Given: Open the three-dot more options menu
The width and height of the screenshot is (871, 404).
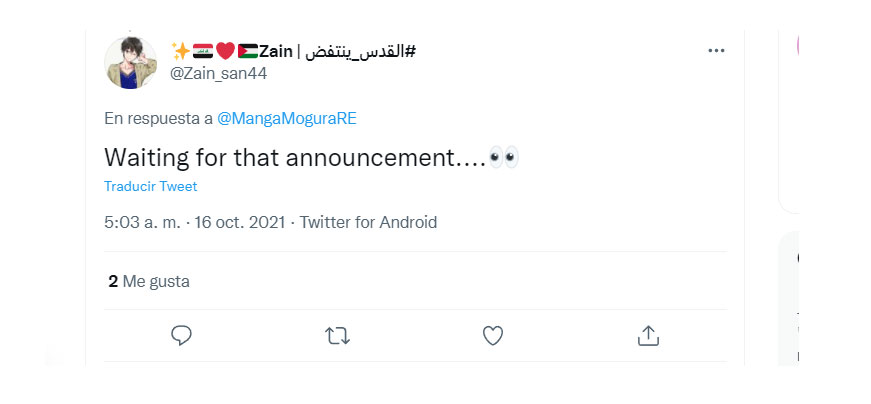Looking at the screenshot, I should (715, 51).
